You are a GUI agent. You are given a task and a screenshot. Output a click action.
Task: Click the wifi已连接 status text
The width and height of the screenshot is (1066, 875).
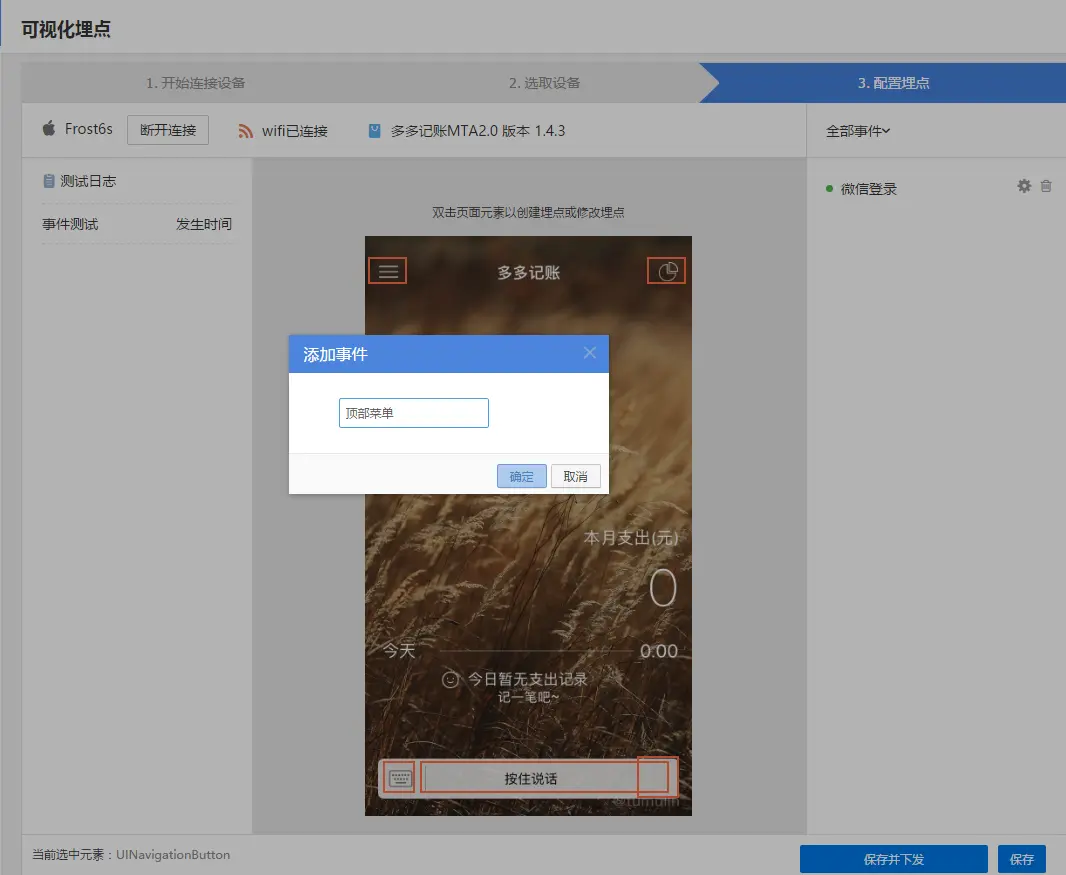(x=294, y=131)
